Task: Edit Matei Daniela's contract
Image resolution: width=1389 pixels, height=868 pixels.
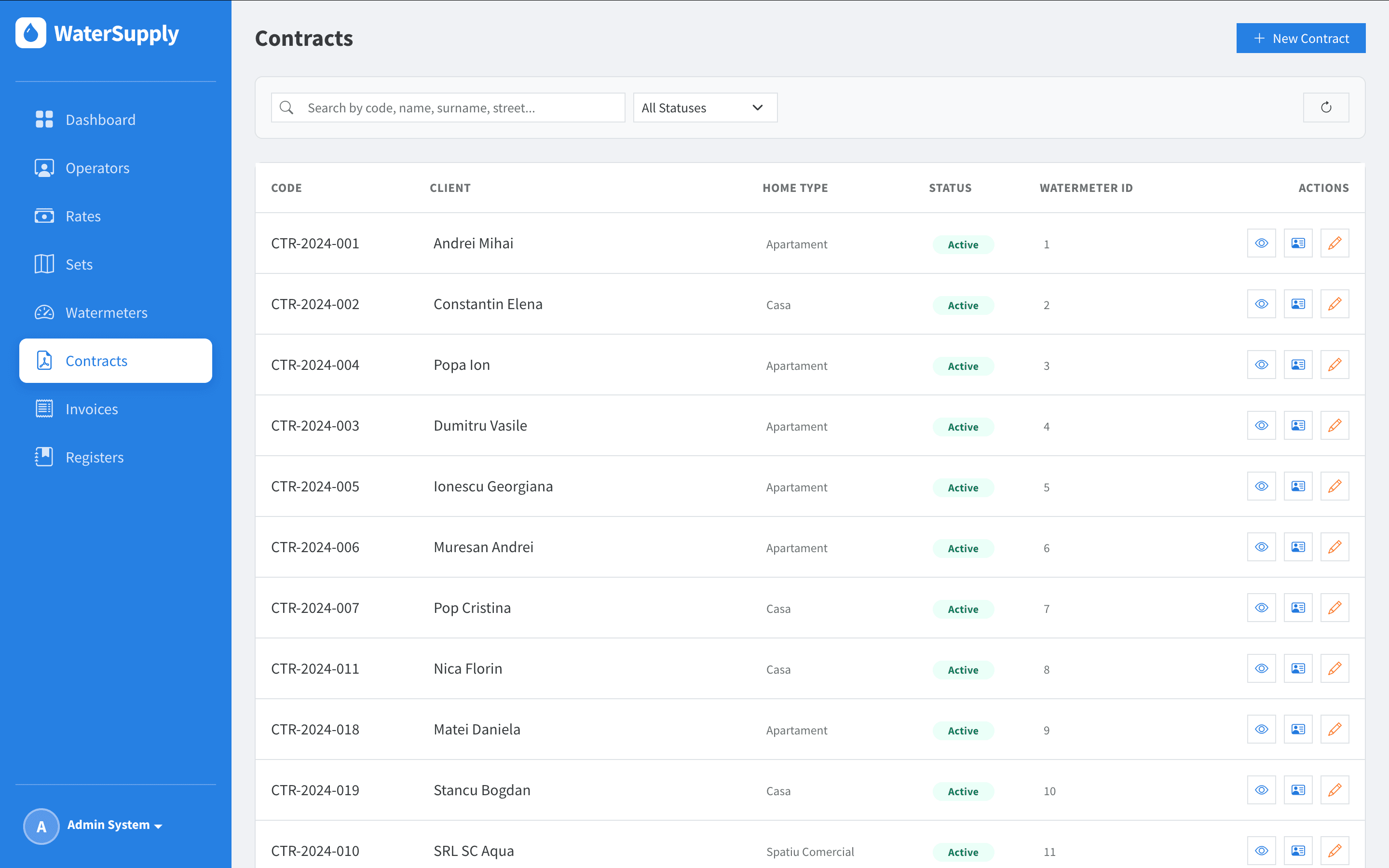Action: [x=1335, y=730]
